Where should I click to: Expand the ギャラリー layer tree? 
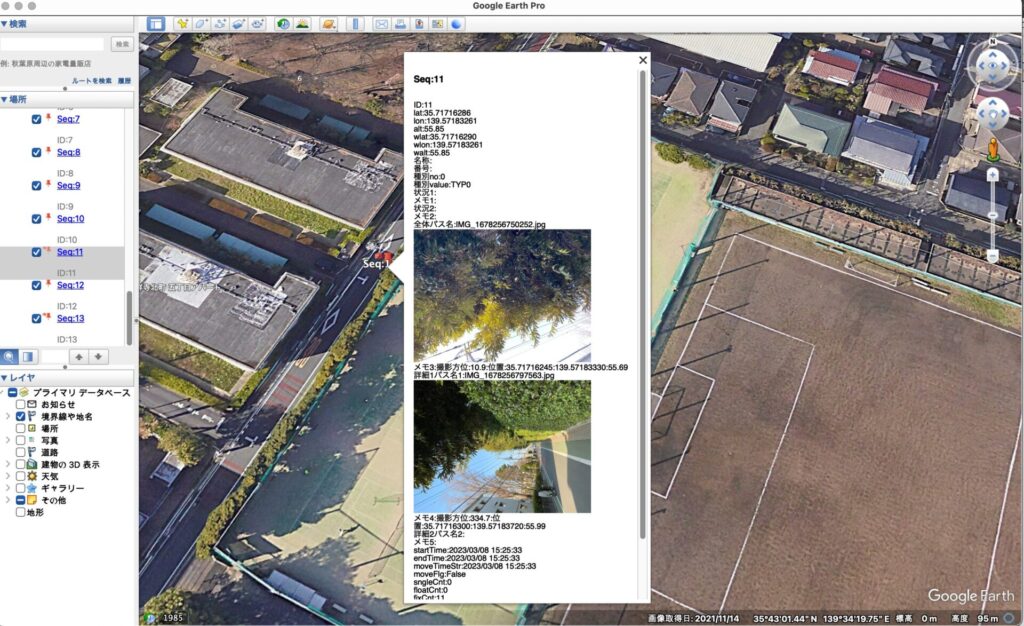point(8,488)
